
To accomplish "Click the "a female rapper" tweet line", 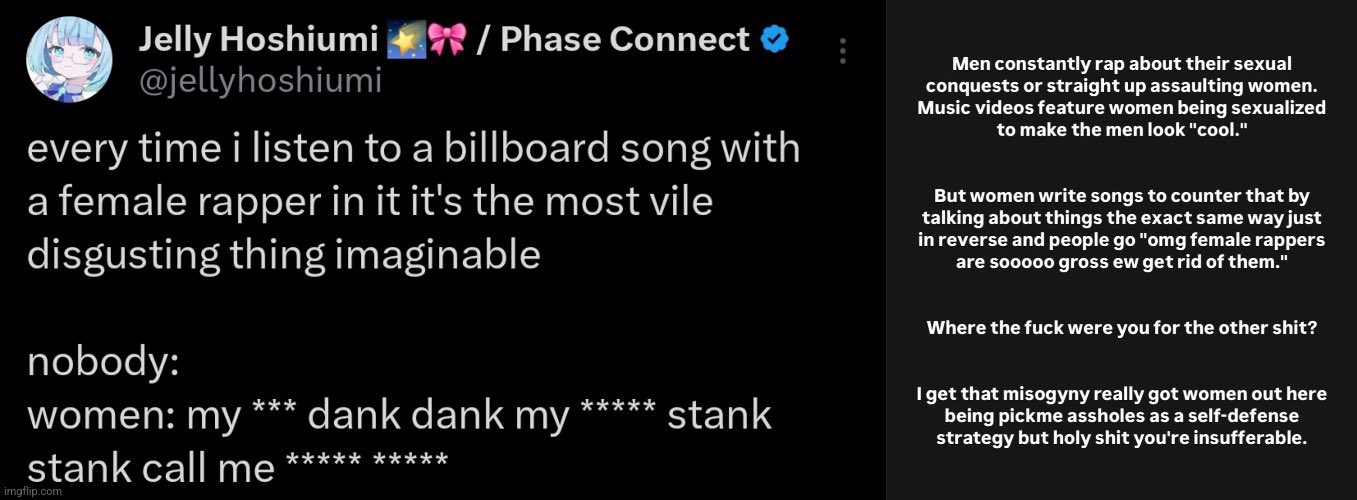I will coord(370,202).
